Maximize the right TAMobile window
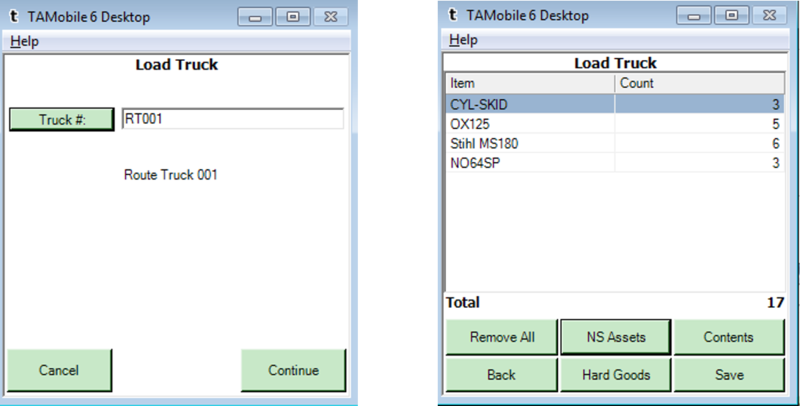The image size is (800, 406). tap(732, 16)
